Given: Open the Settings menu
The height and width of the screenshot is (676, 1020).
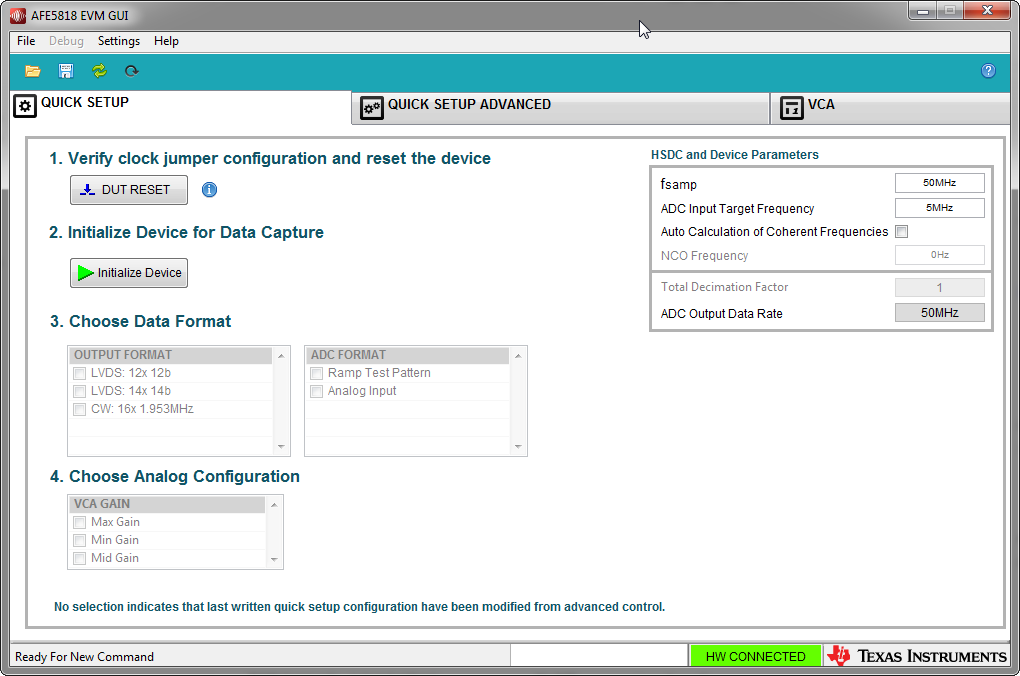Looking at the screenshot, I should pos(119,41).
